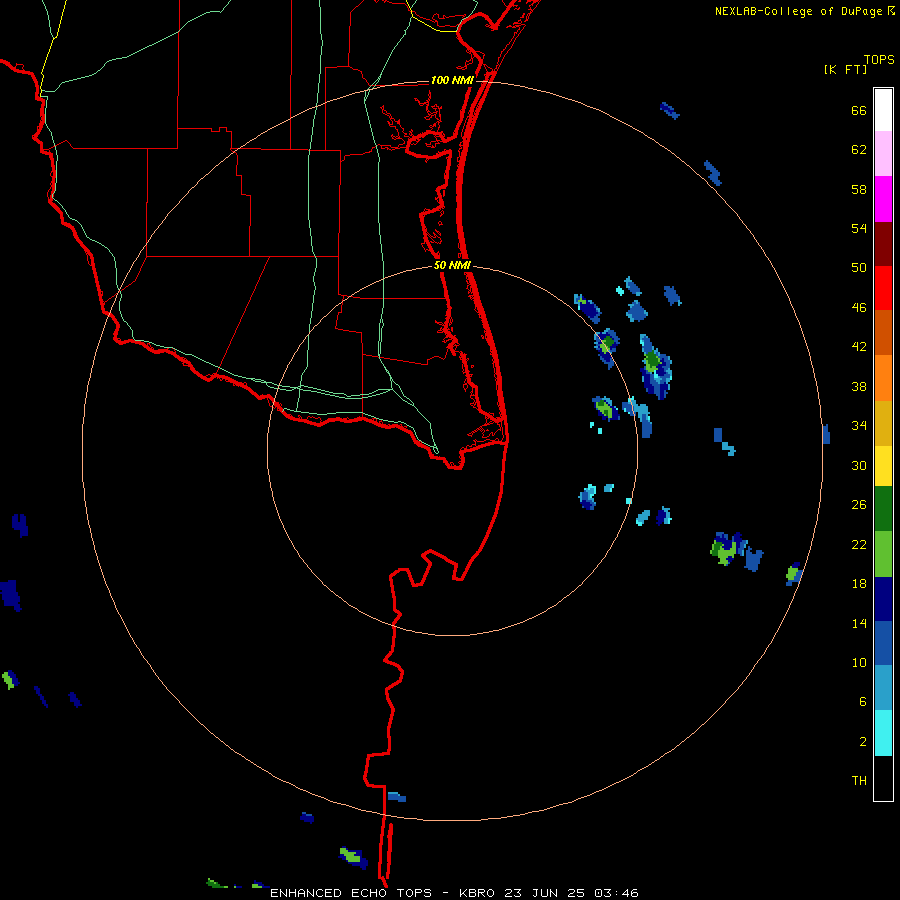Click the 6 legend value
Screen dimensions: 900x900
863,702
